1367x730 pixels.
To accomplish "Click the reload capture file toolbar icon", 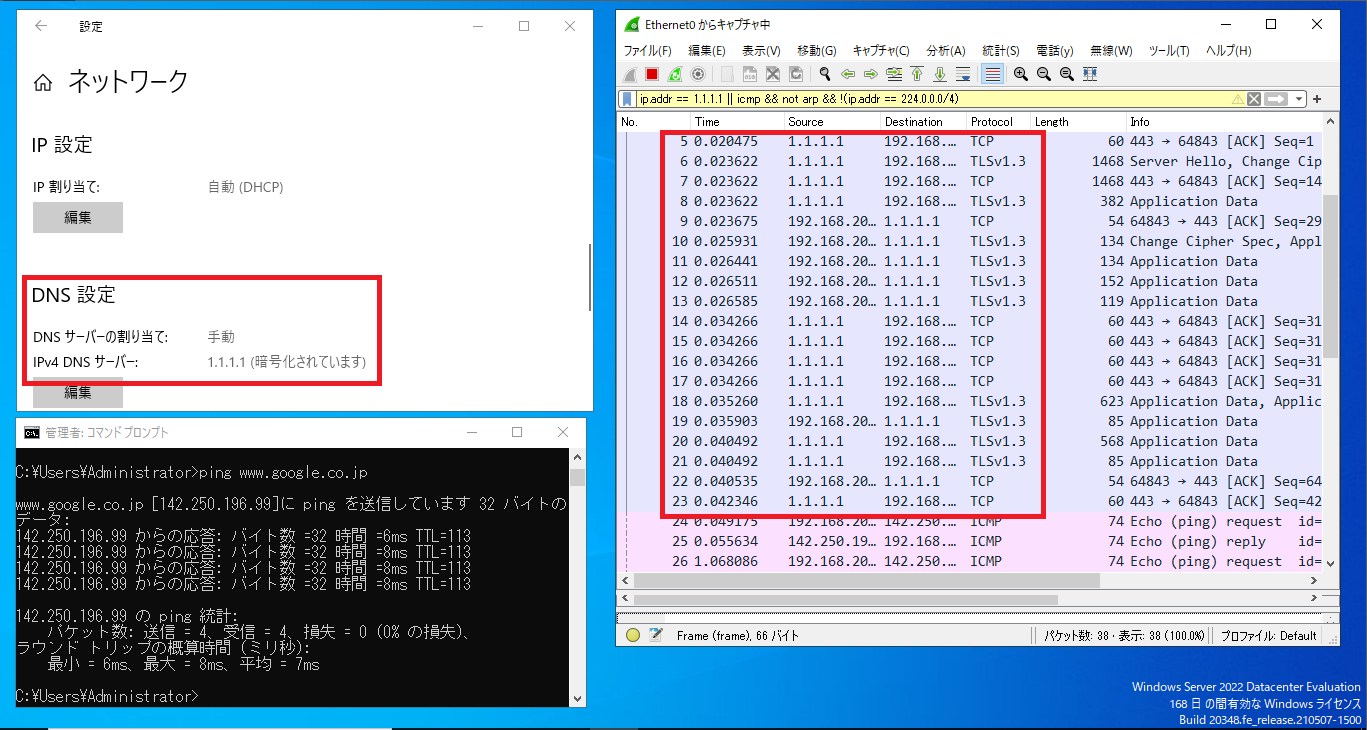I will pyautogui.click(x=796, y=74).
